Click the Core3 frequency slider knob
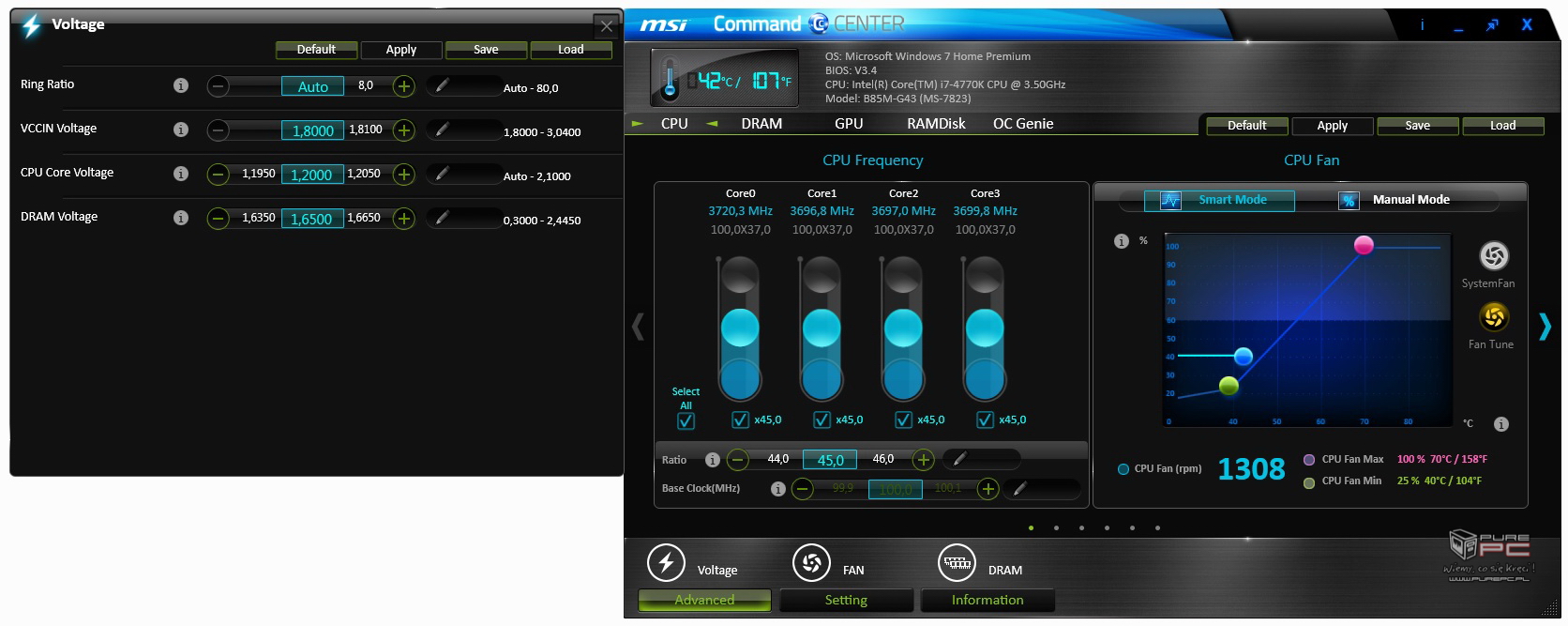Image resolution: width=1568 pixels, height=626 pixels. [x=985, y=328]
